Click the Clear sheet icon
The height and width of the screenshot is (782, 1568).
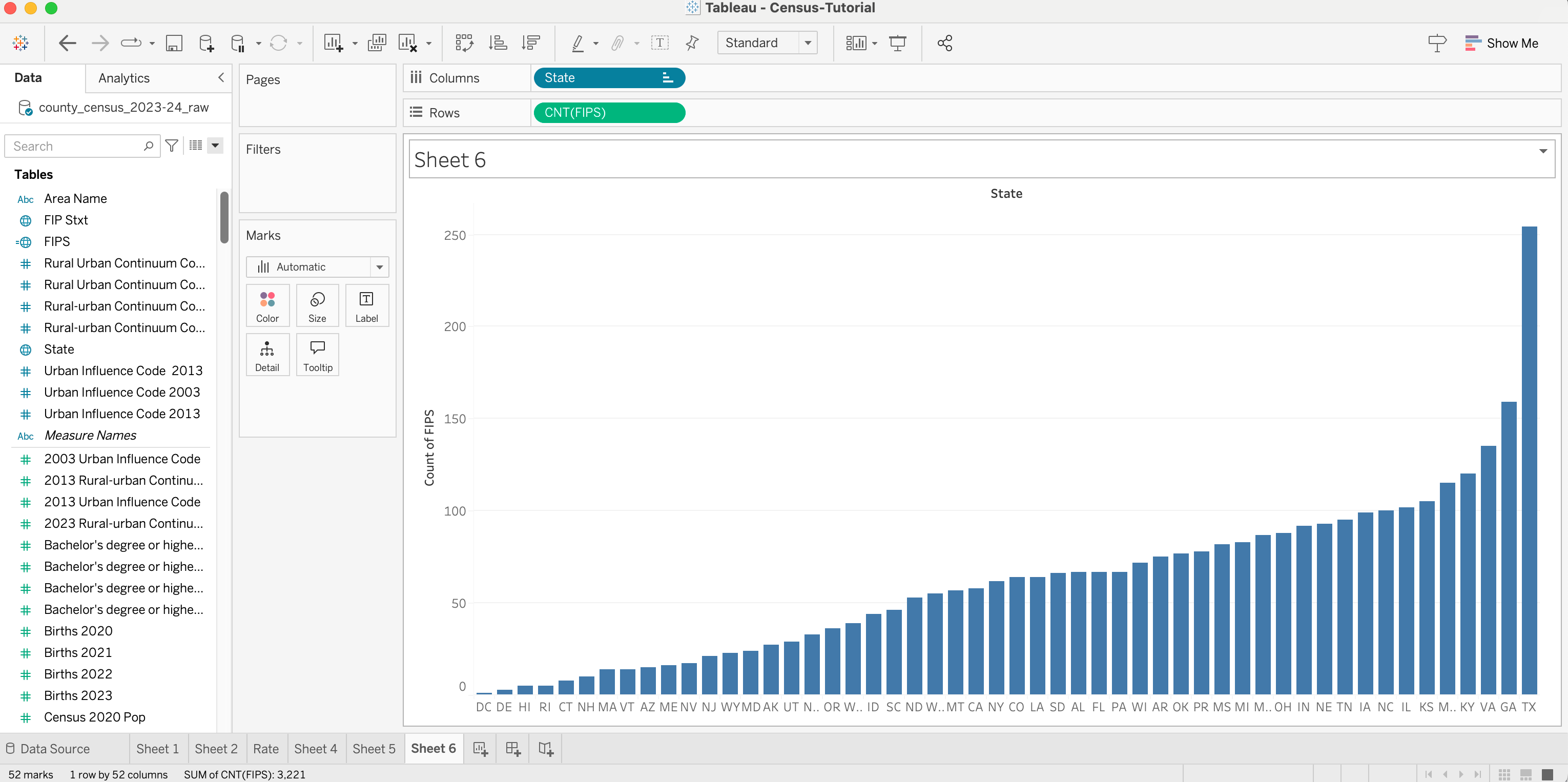coord(407,43)
